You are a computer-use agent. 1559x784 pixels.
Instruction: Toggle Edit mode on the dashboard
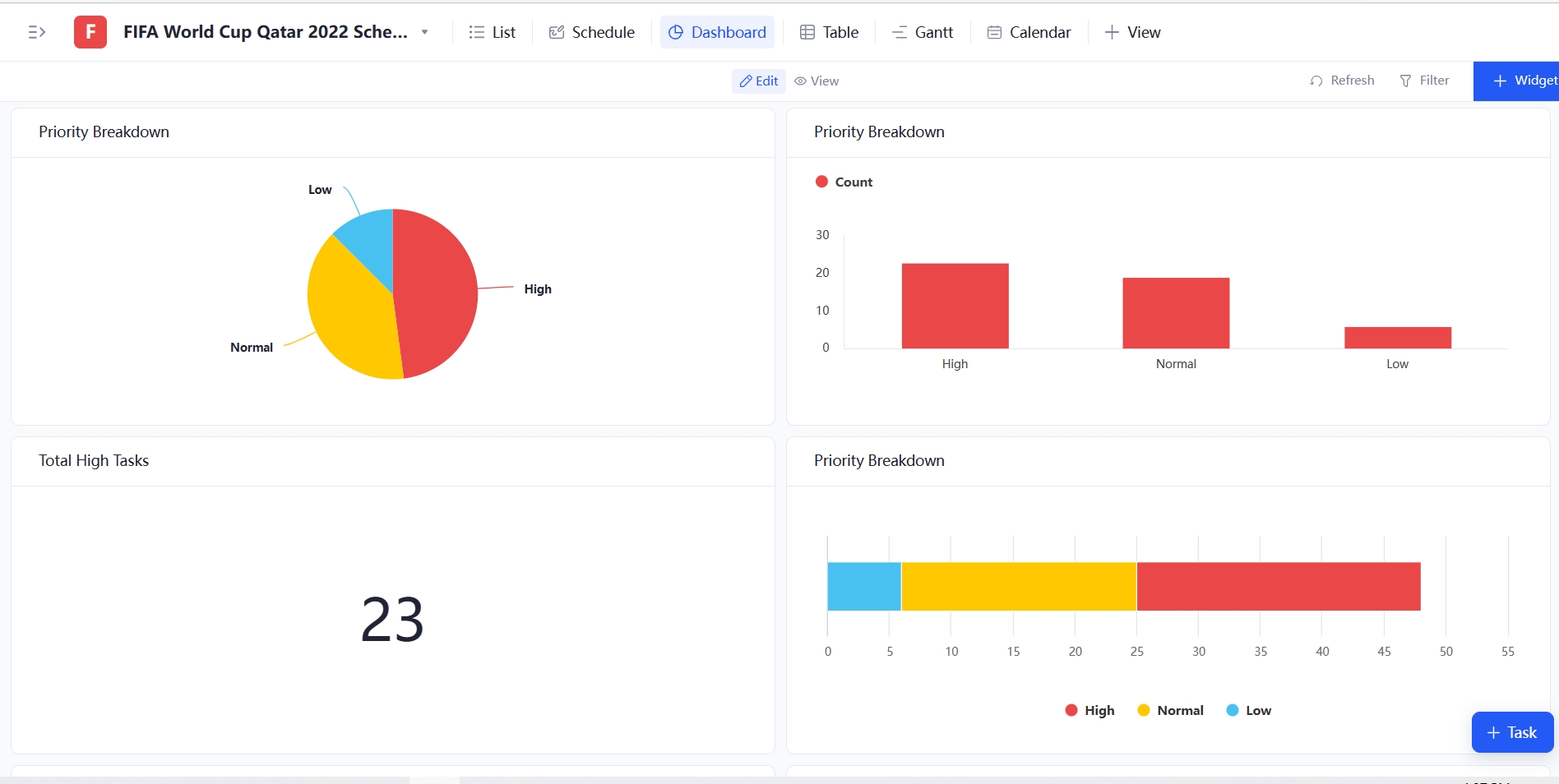click(x=757, y=81)
